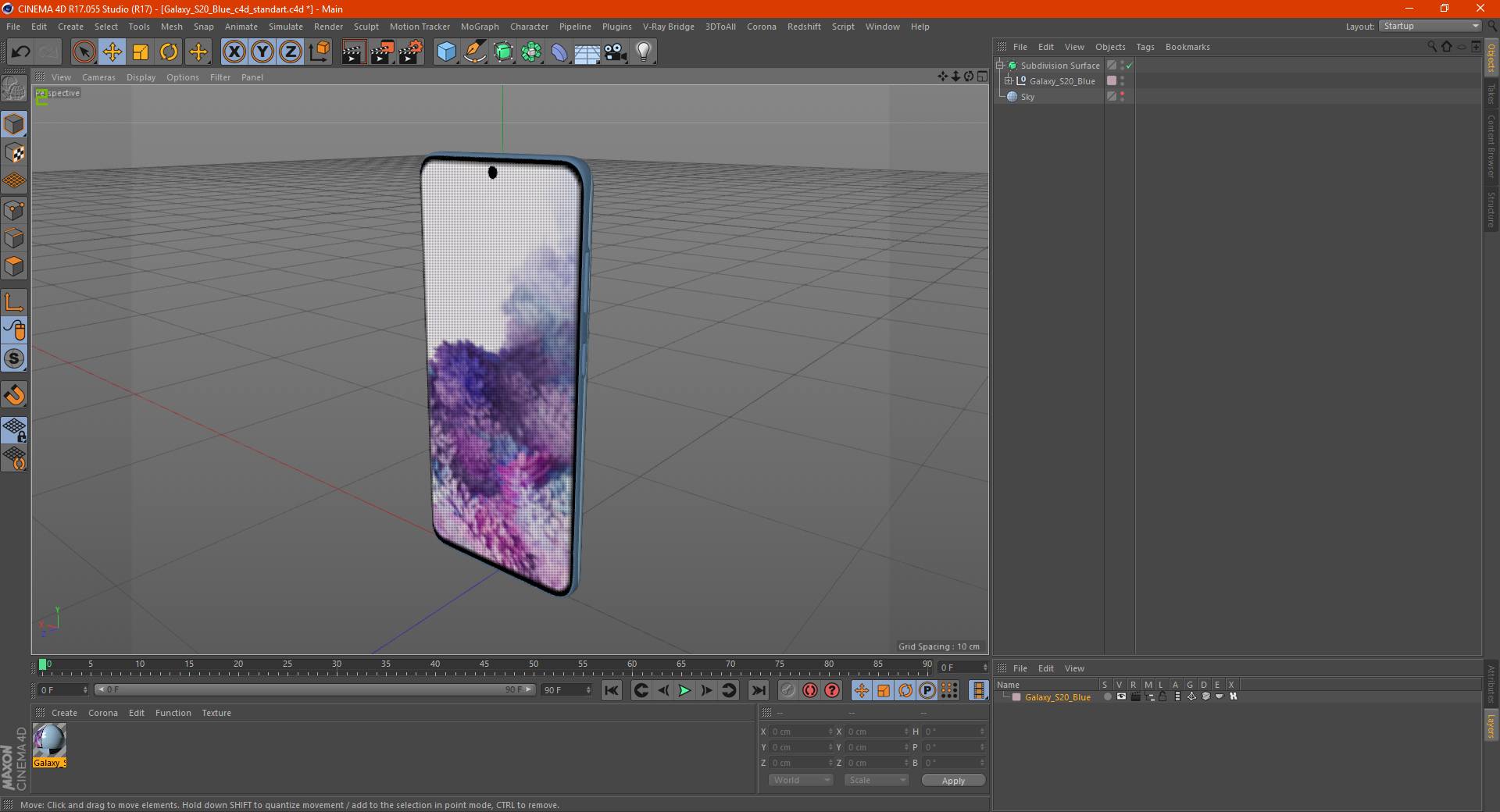Click Render to Picture Viewer icon
1500x812 pixels.
coord(382,52)
